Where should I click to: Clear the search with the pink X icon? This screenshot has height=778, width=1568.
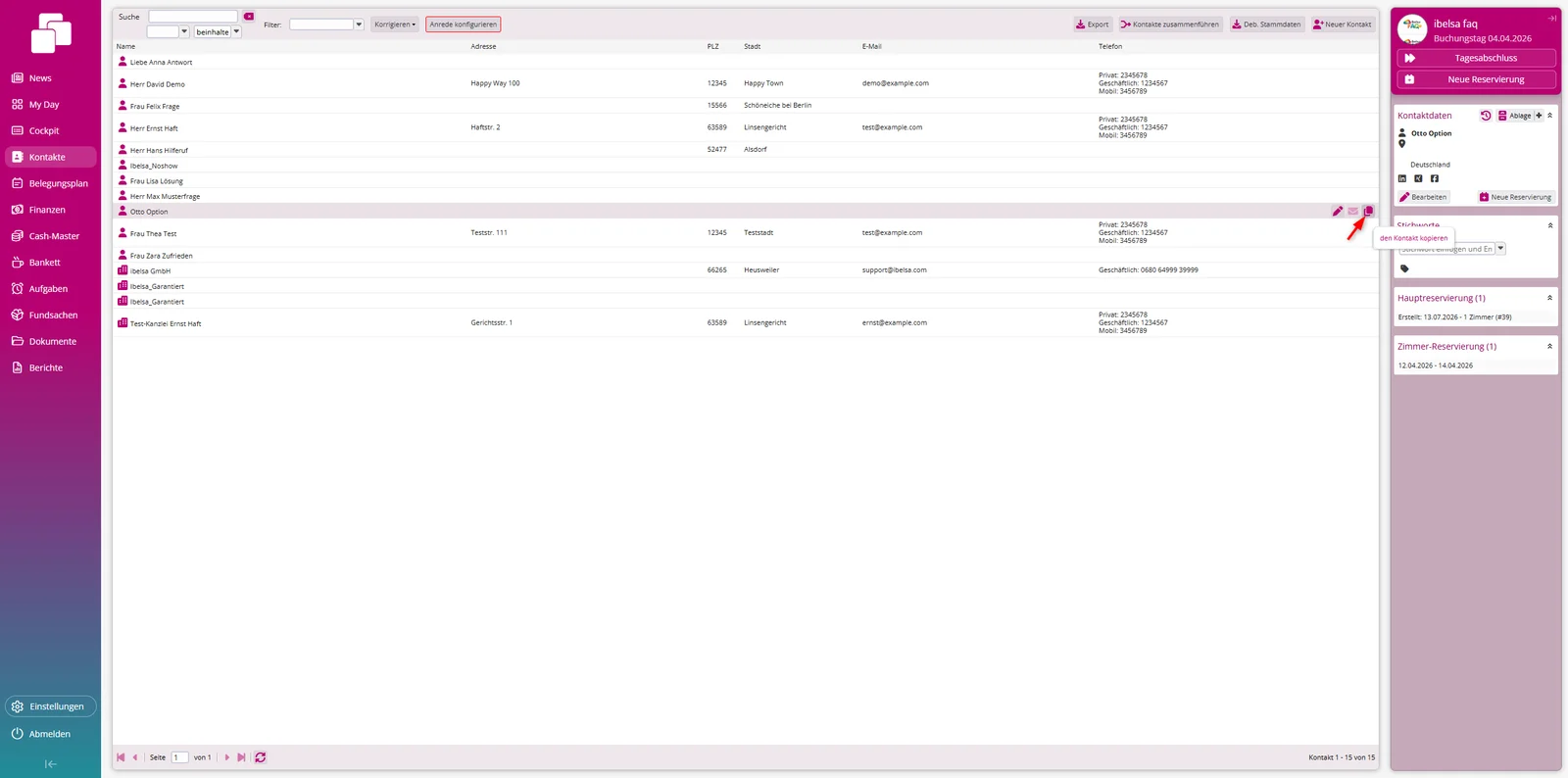pos(249,17)
